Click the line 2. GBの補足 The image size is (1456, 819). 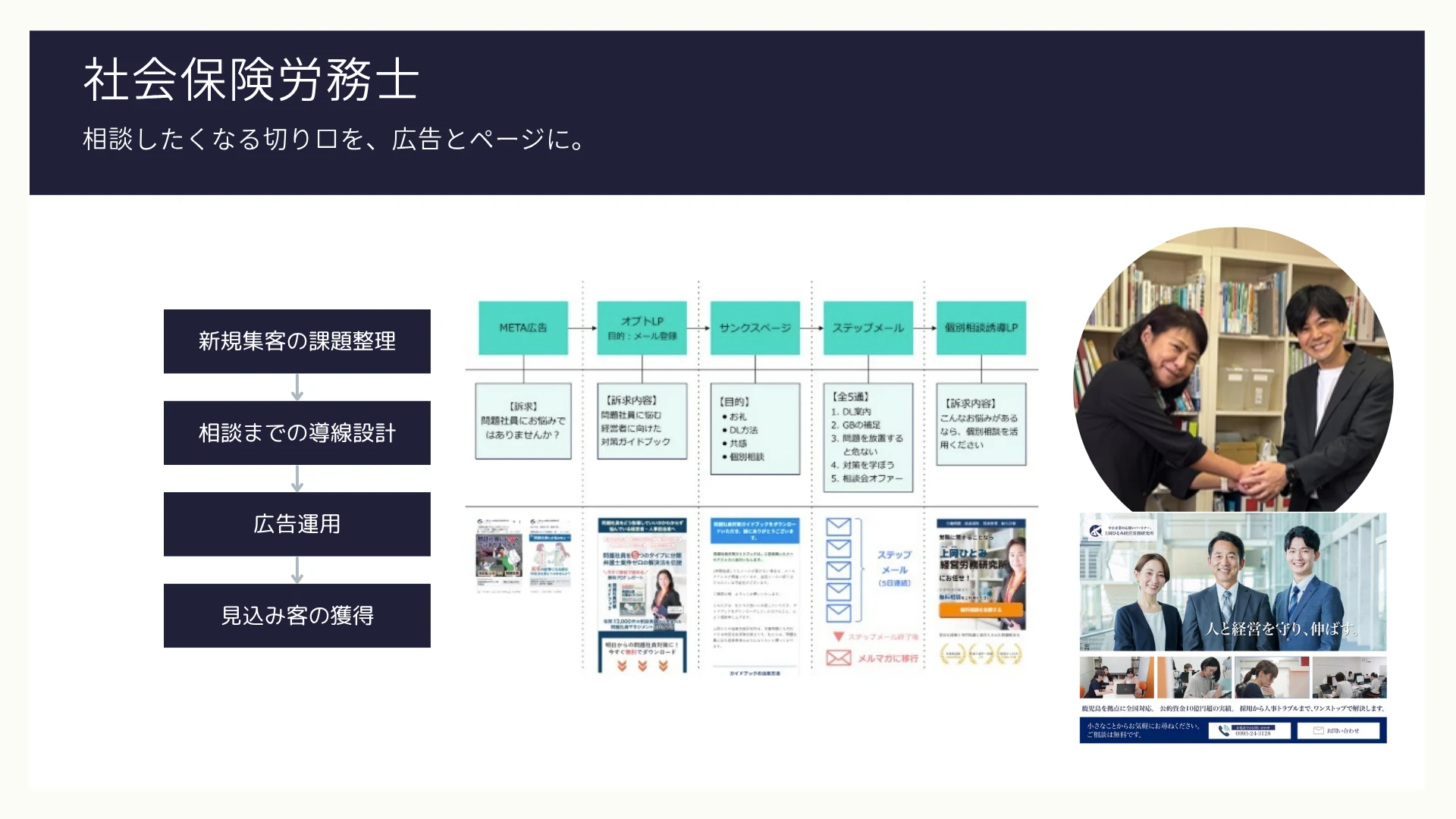pos(855,425)
